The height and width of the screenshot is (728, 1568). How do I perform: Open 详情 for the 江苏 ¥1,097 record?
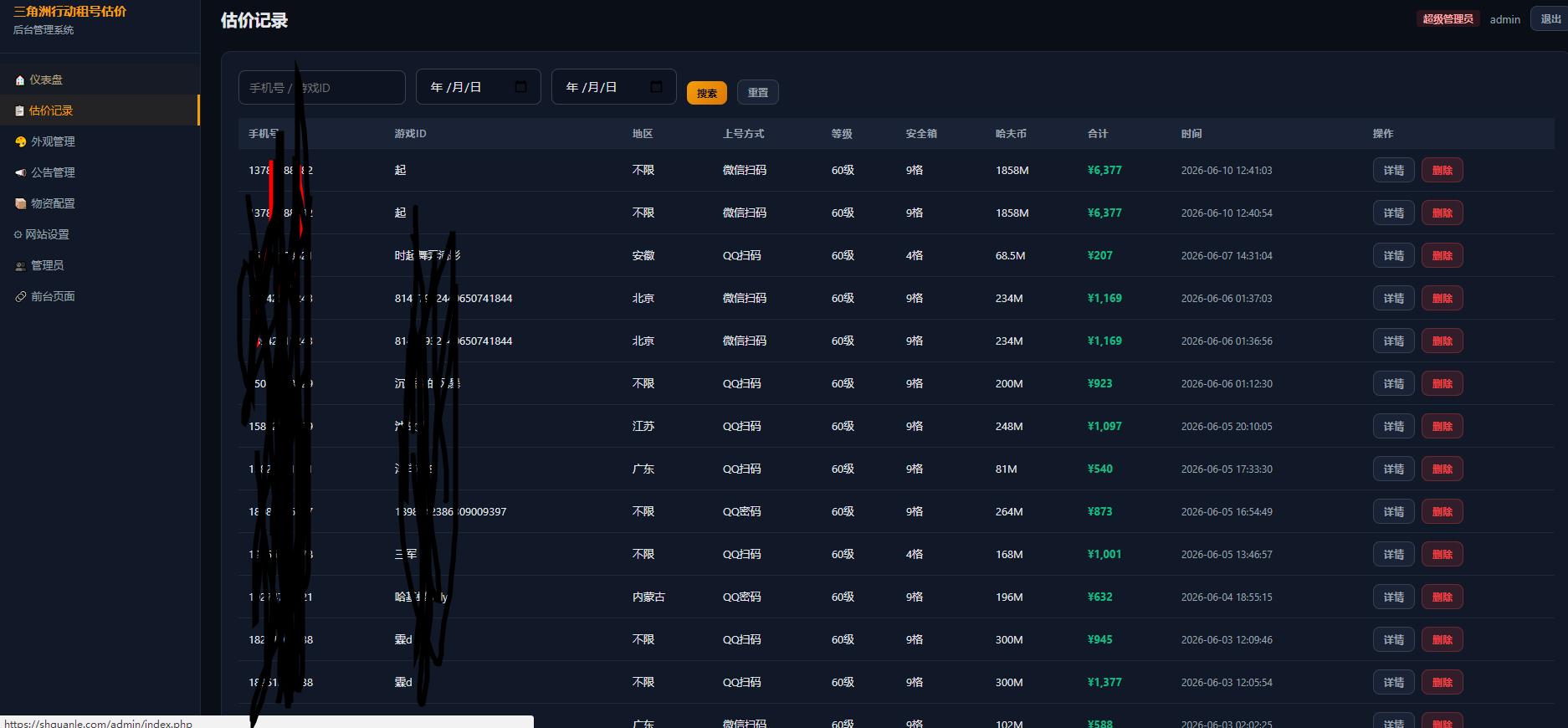(1394, 426)
